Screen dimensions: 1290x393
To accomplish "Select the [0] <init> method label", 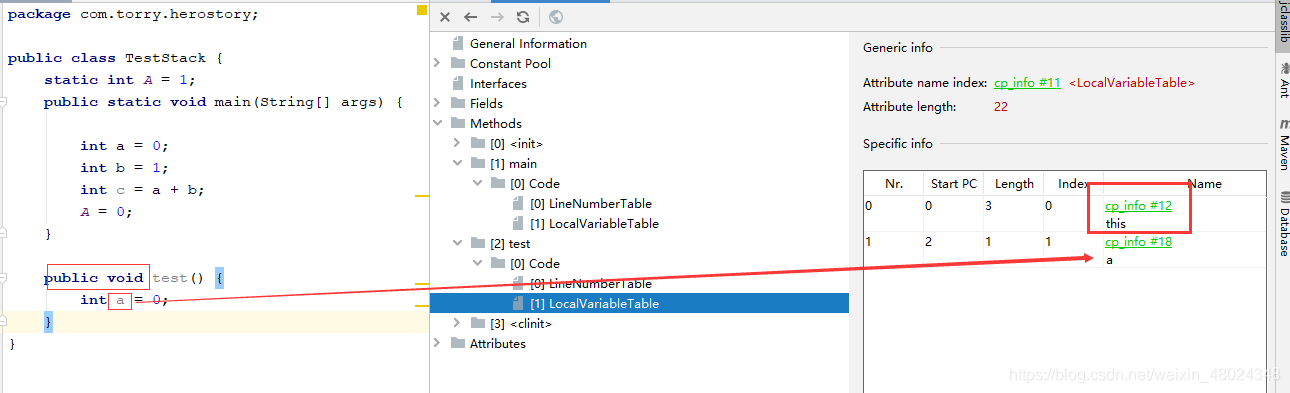I will click(x=517, y=143).
